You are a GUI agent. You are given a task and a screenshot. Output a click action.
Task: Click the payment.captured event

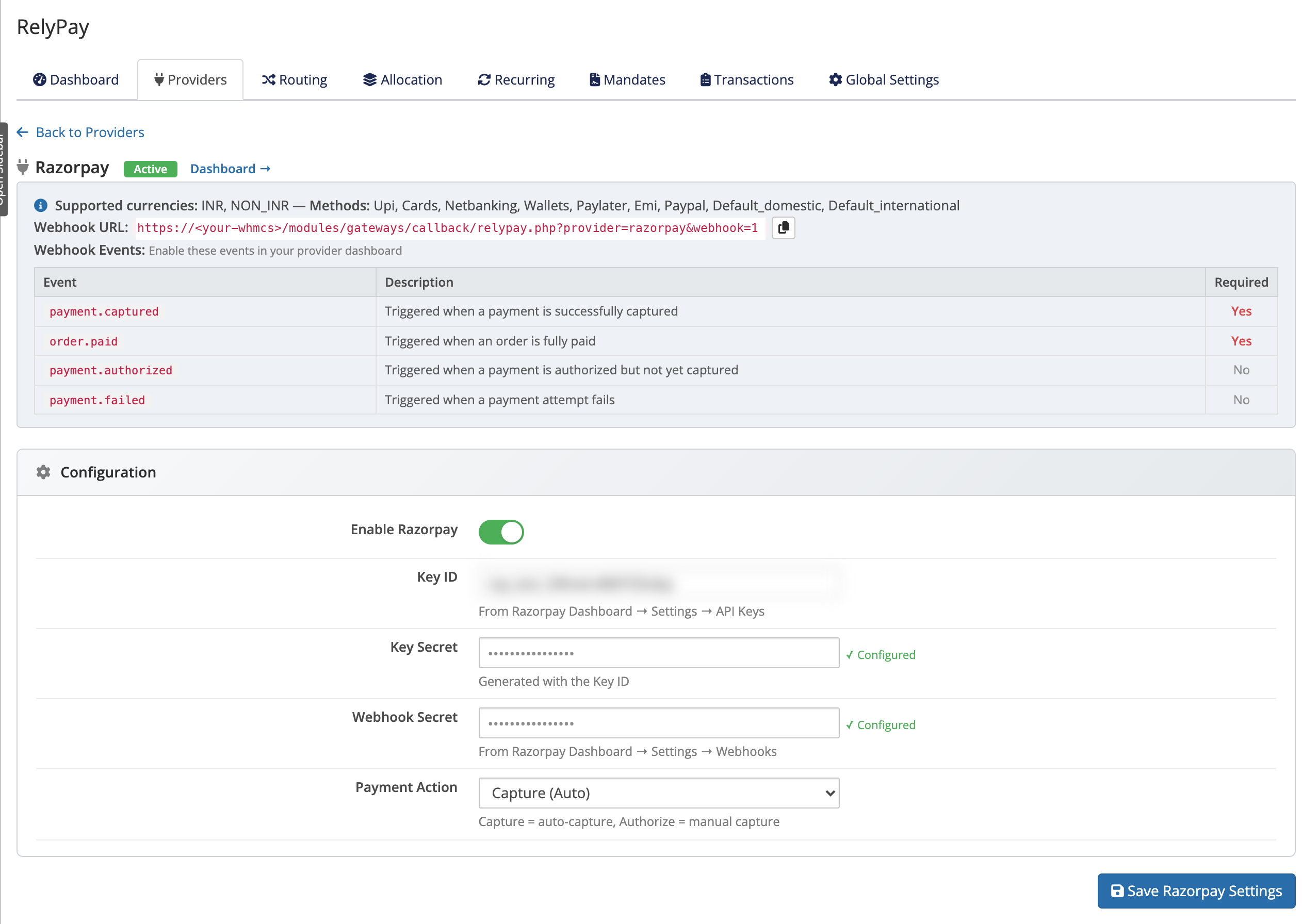pos(104,312)
